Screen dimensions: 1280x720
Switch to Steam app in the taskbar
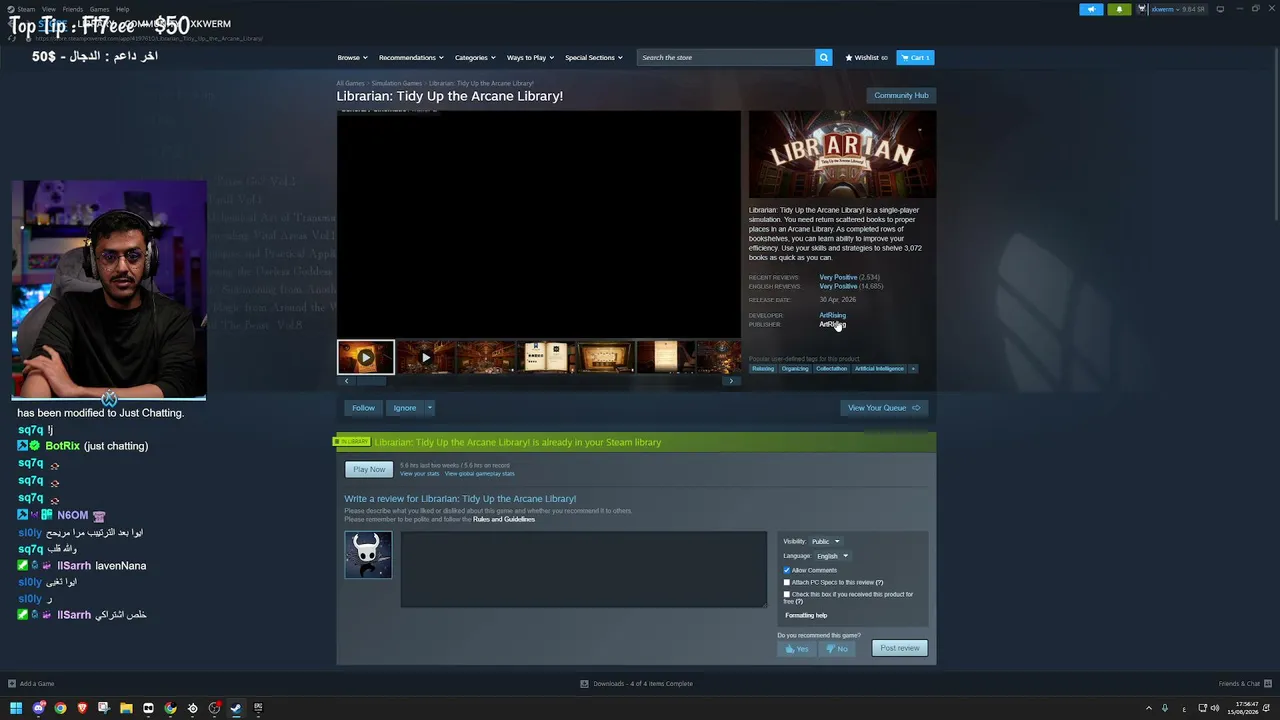click(236, 708)
